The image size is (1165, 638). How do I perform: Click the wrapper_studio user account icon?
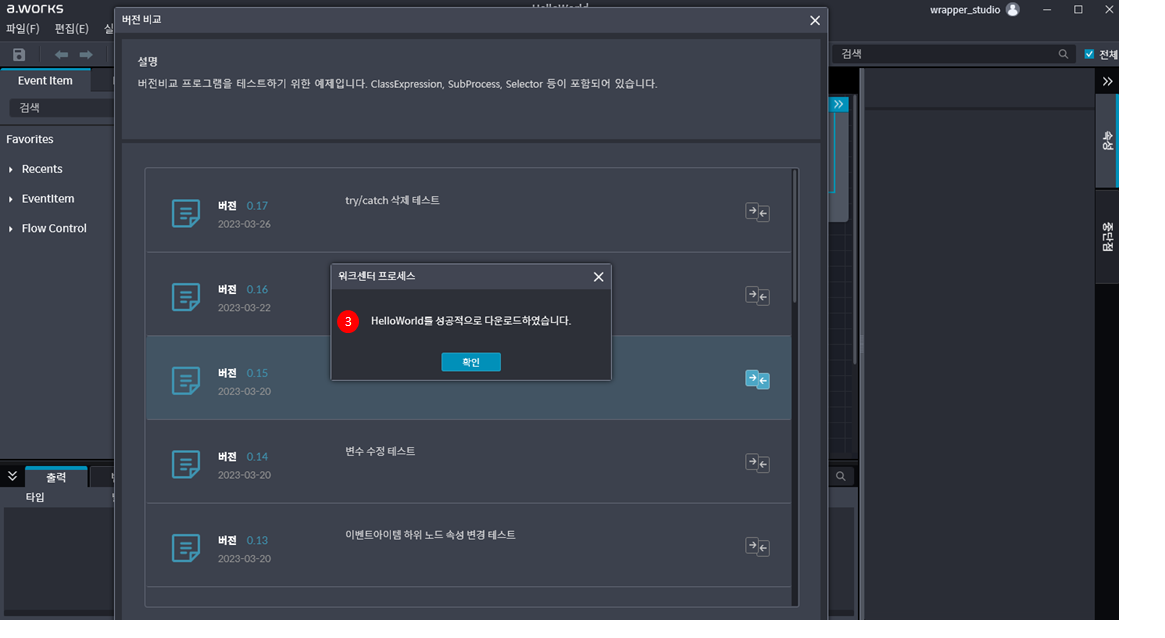(1012, 9)
